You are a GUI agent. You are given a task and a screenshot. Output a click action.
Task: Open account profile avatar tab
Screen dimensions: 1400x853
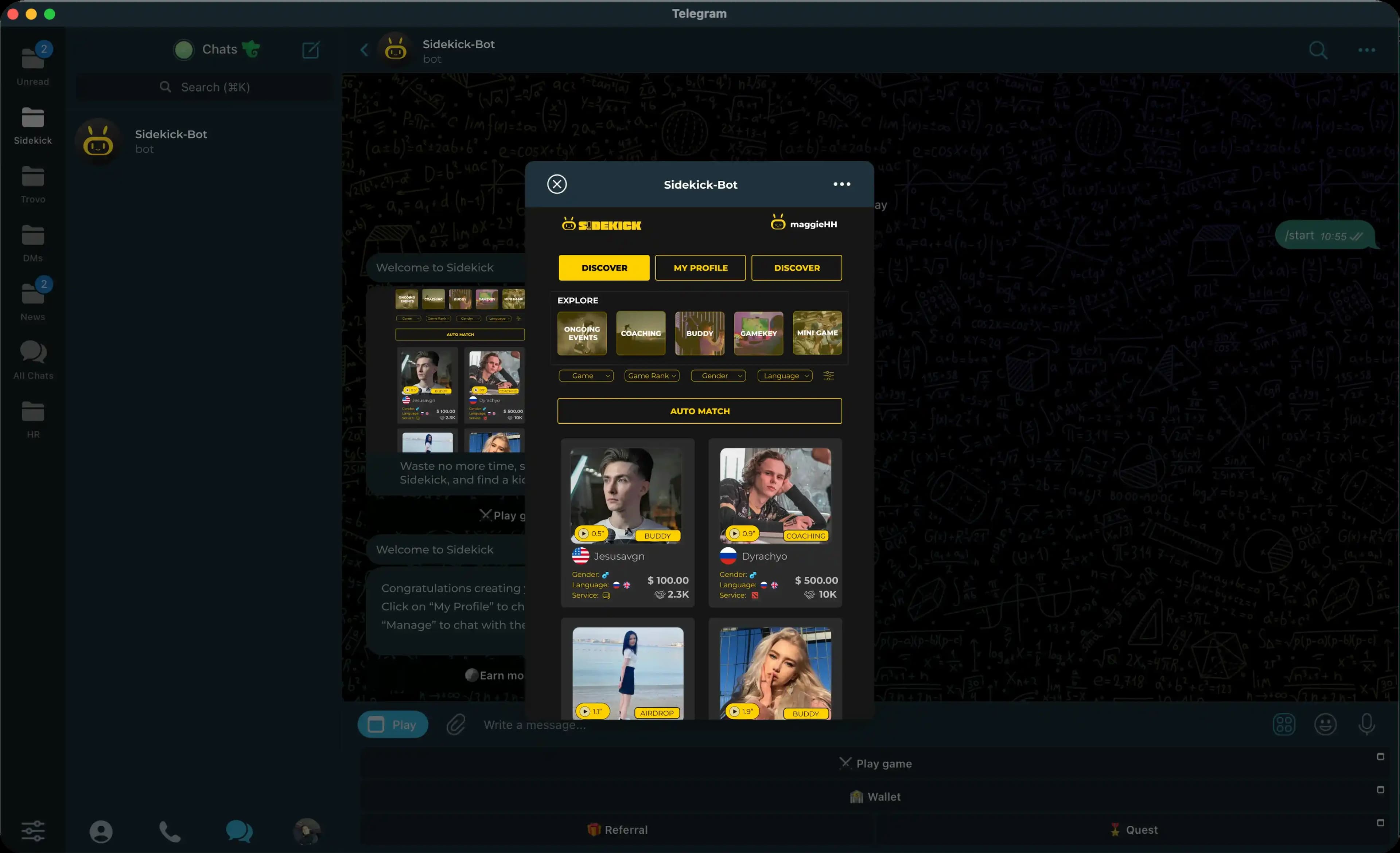tap(307, 832)
